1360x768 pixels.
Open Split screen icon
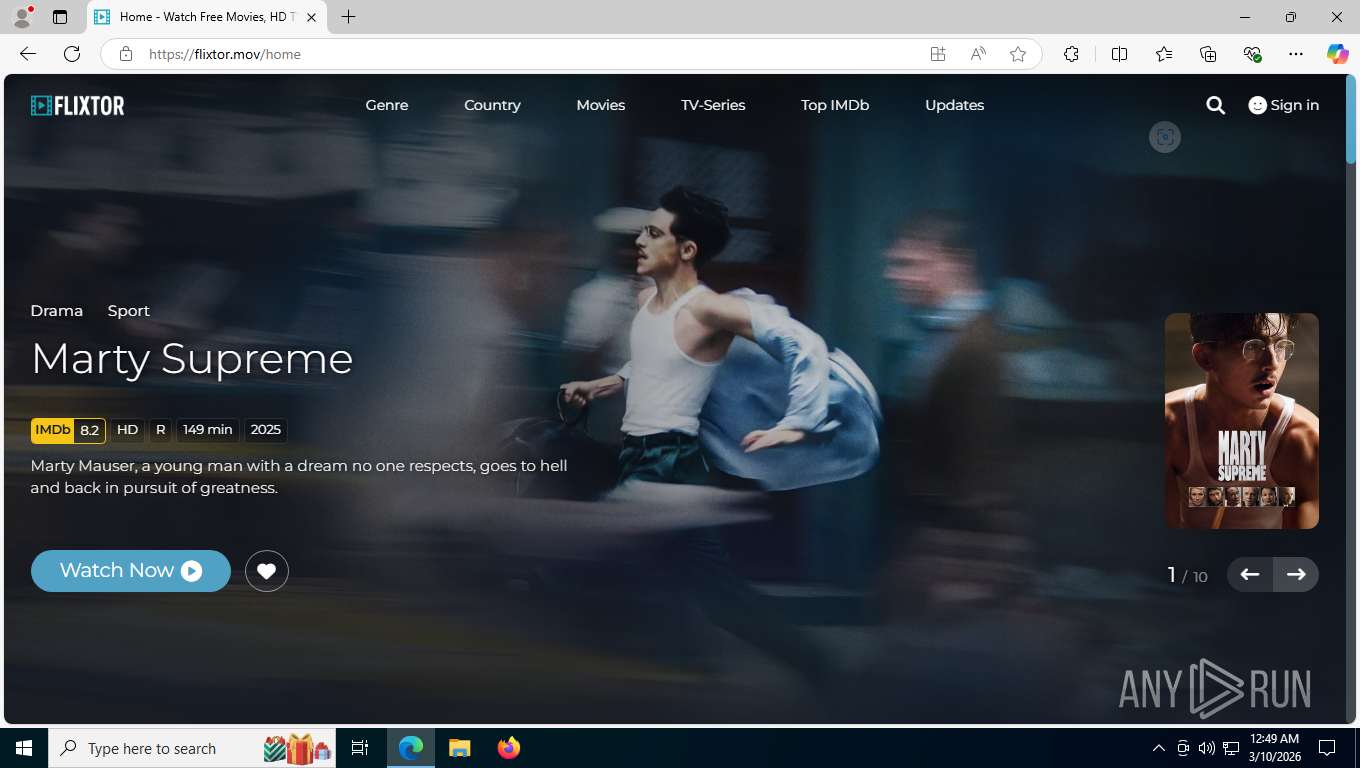1119,54
